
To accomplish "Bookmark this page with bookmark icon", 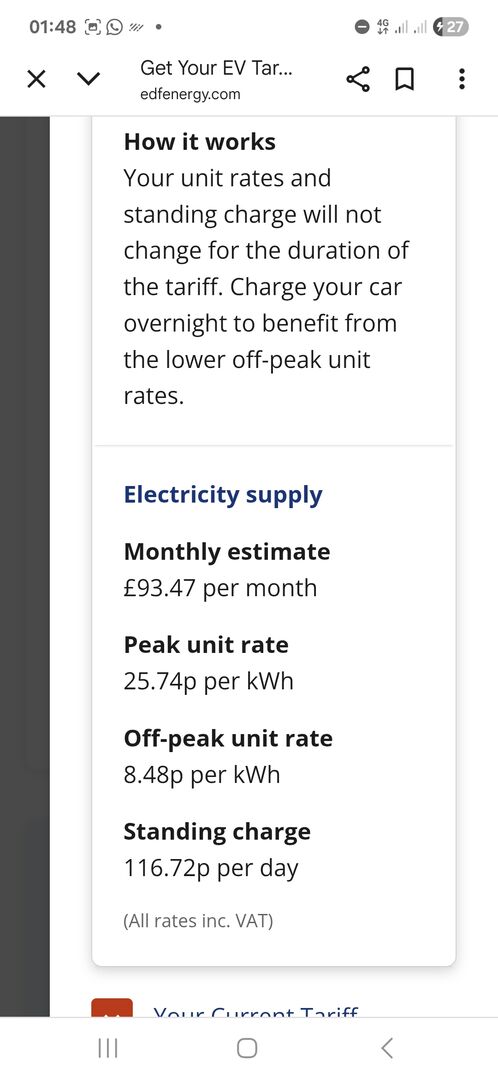I will point(404,80).
